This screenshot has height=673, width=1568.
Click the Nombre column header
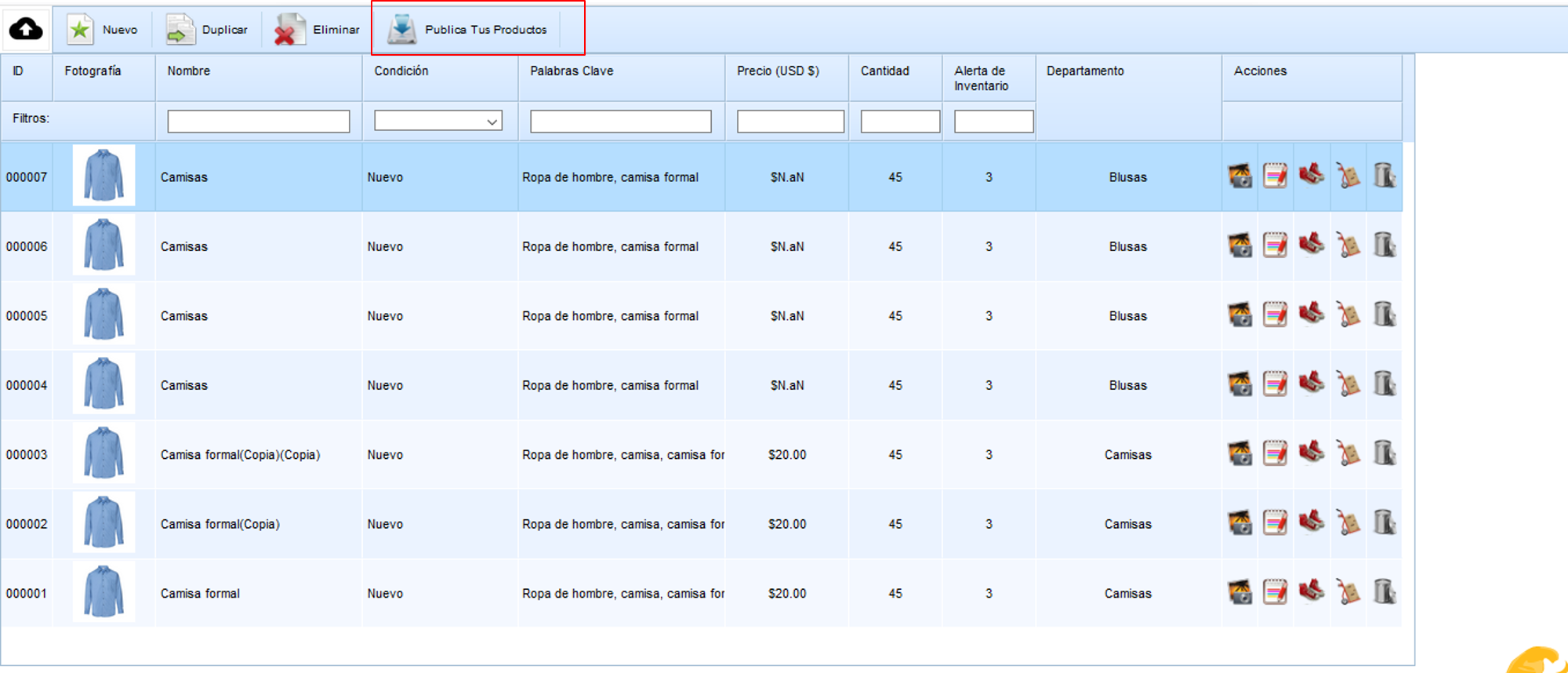(189, 71)
